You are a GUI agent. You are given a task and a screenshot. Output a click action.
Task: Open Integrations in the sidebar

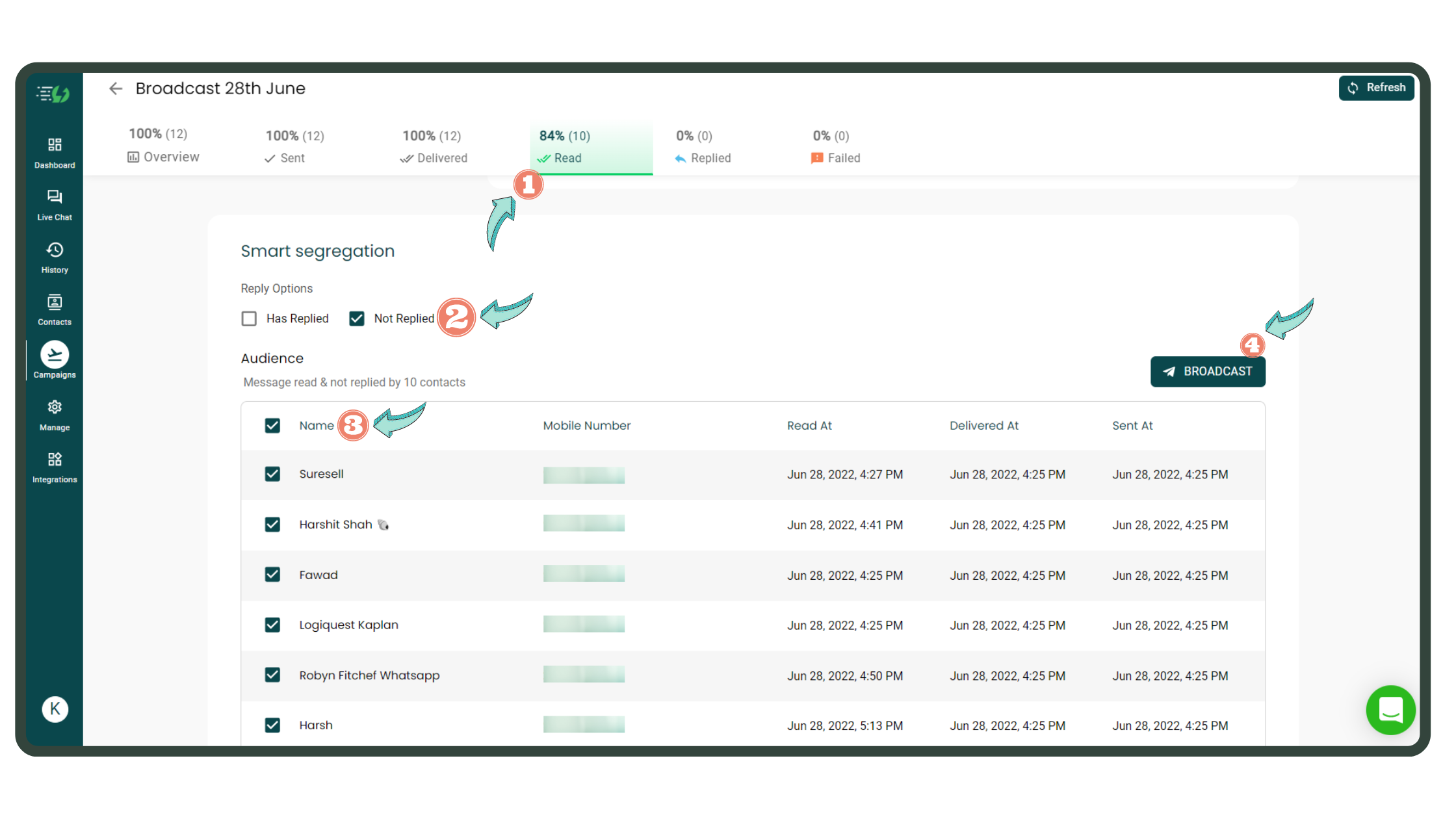(55, 467)
